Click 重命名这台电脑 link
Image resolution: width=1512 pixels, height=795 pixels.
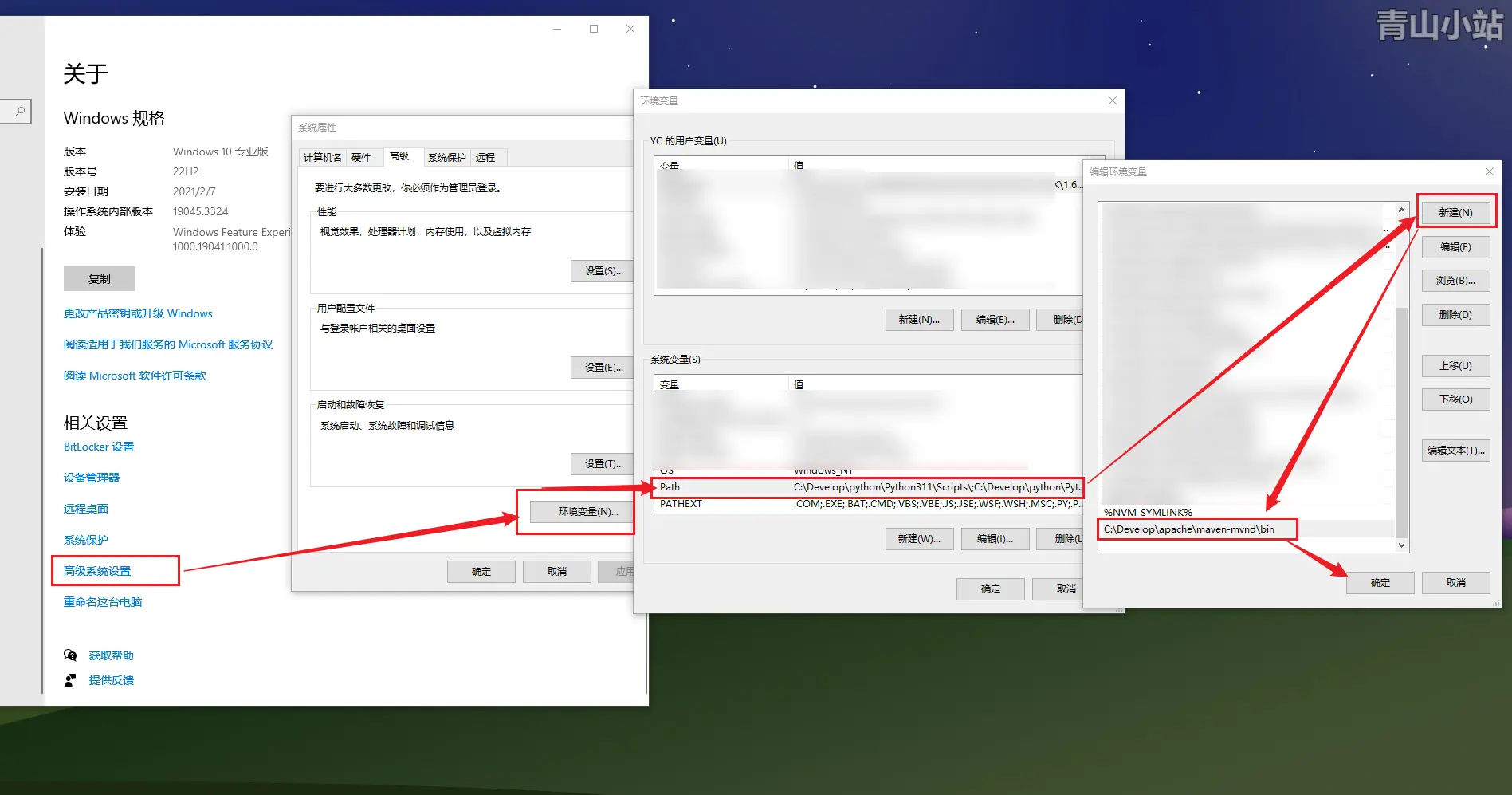click(103, 602)
